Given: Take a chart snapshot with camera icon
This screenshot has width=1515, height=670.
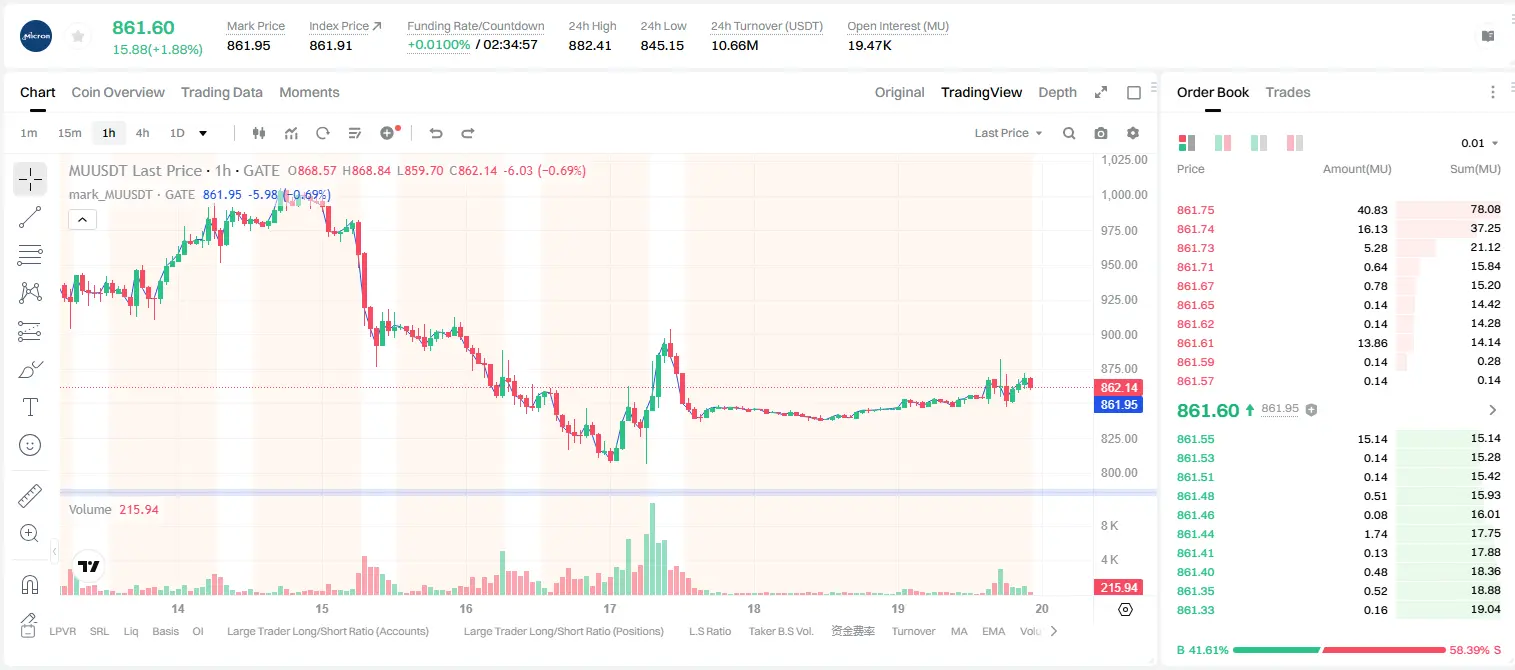Looking at the screenshot, I should click(x=1101, y=133).
